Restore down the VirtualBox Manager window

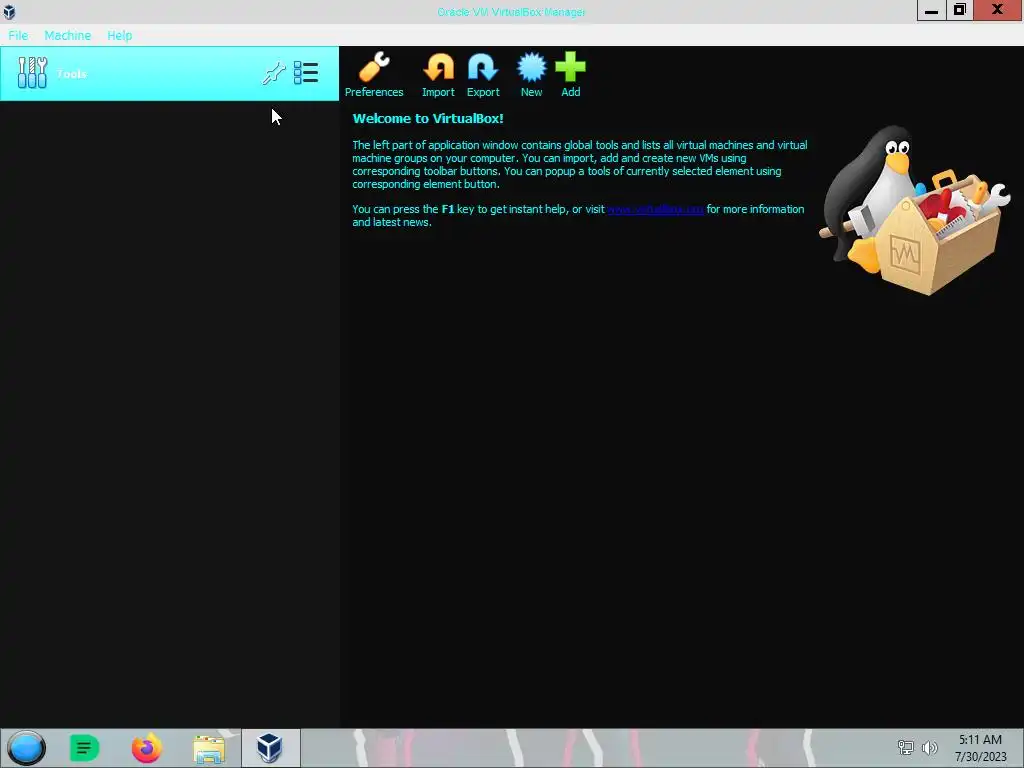[x=959, y=10]
